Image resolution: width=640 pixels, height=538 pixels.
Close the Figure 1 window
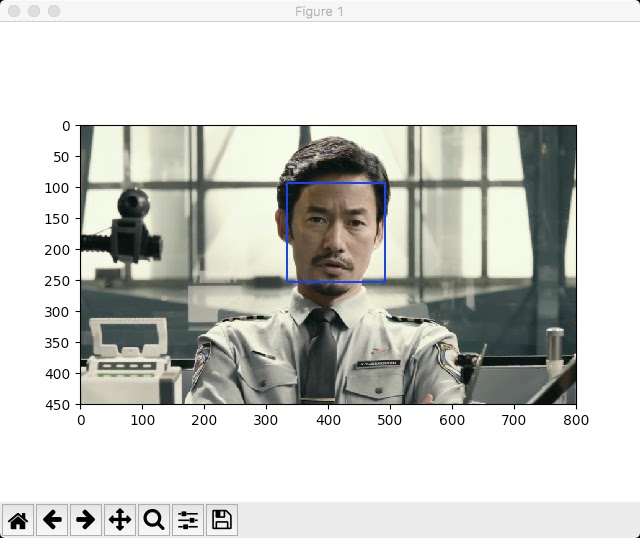click(x=14, y=11)
